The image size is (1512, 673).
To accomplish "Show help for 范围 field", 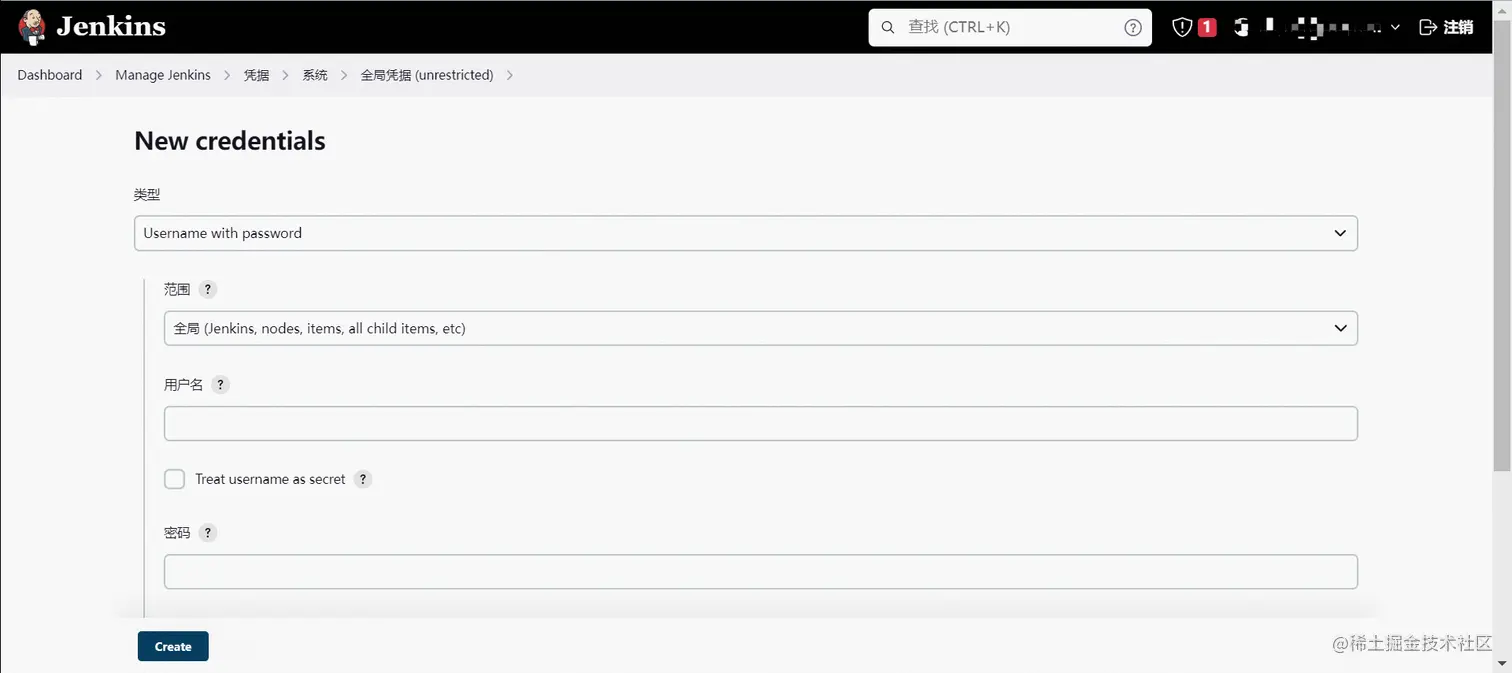I will point(207,289).
